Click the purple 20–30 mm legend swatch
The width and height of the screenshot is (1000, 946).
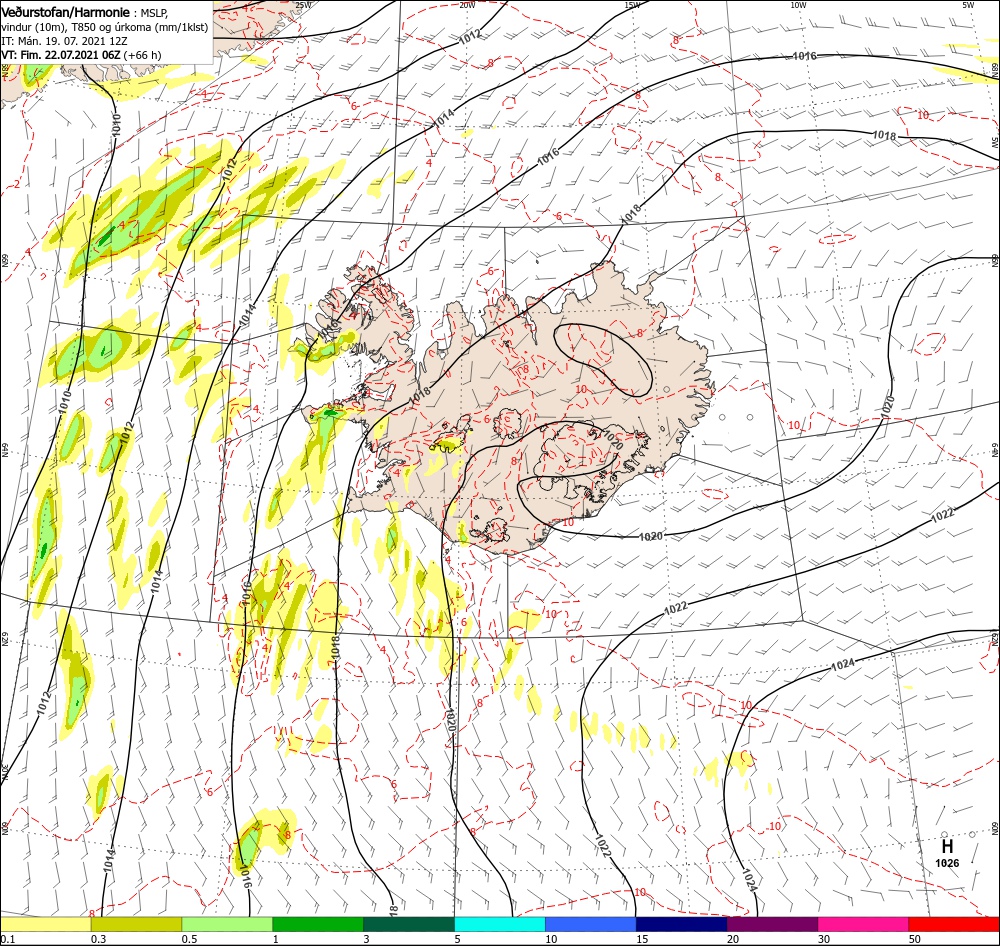[x=772, y=924]
